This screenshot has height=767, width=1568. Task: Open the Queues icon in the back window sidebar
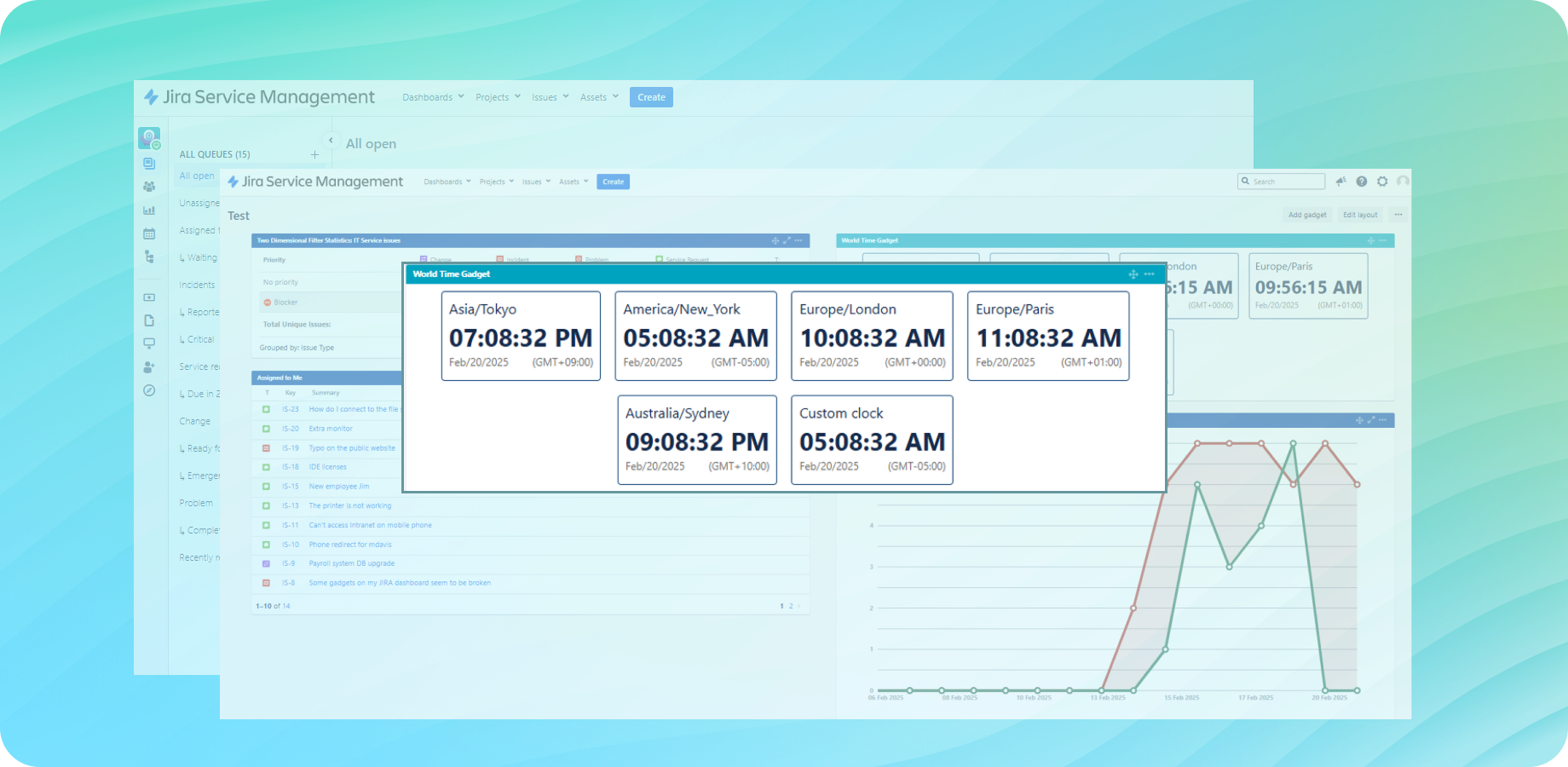[x=149, y=164]
